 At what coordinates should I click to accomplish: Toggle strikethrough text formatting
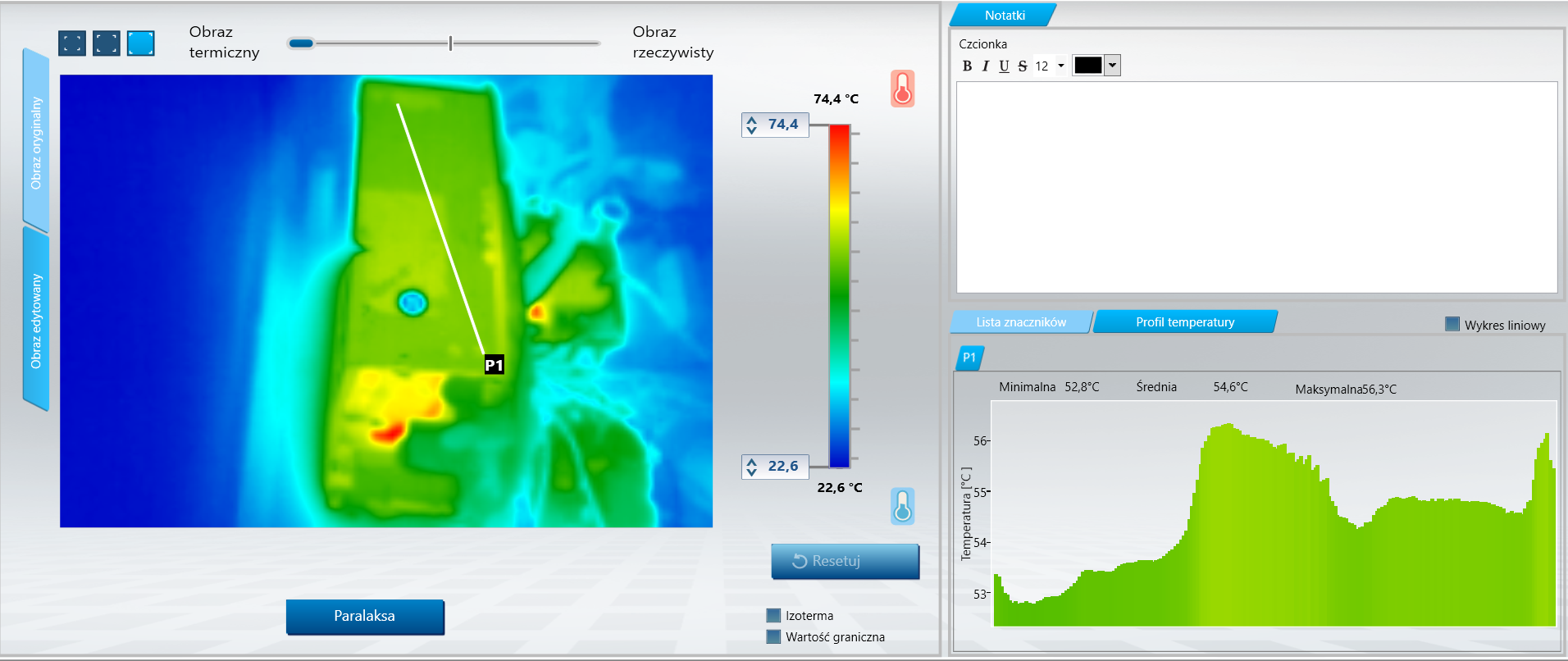pos(1022,66)
